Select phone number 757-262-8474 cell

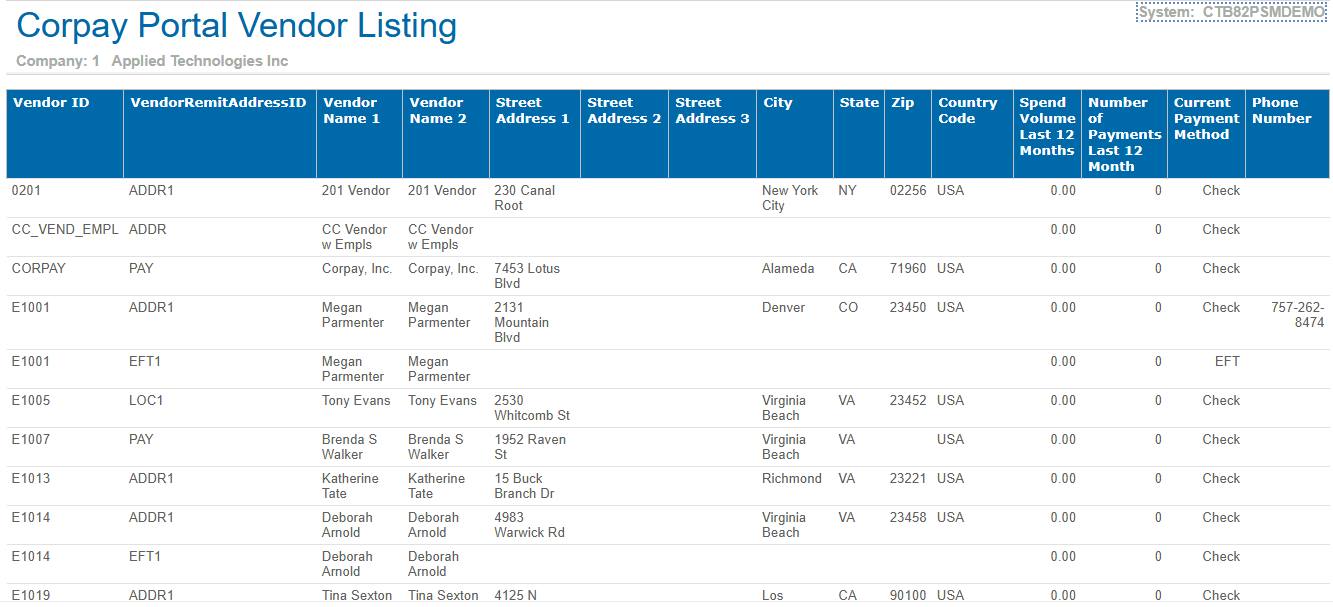tap(1297, 315)
